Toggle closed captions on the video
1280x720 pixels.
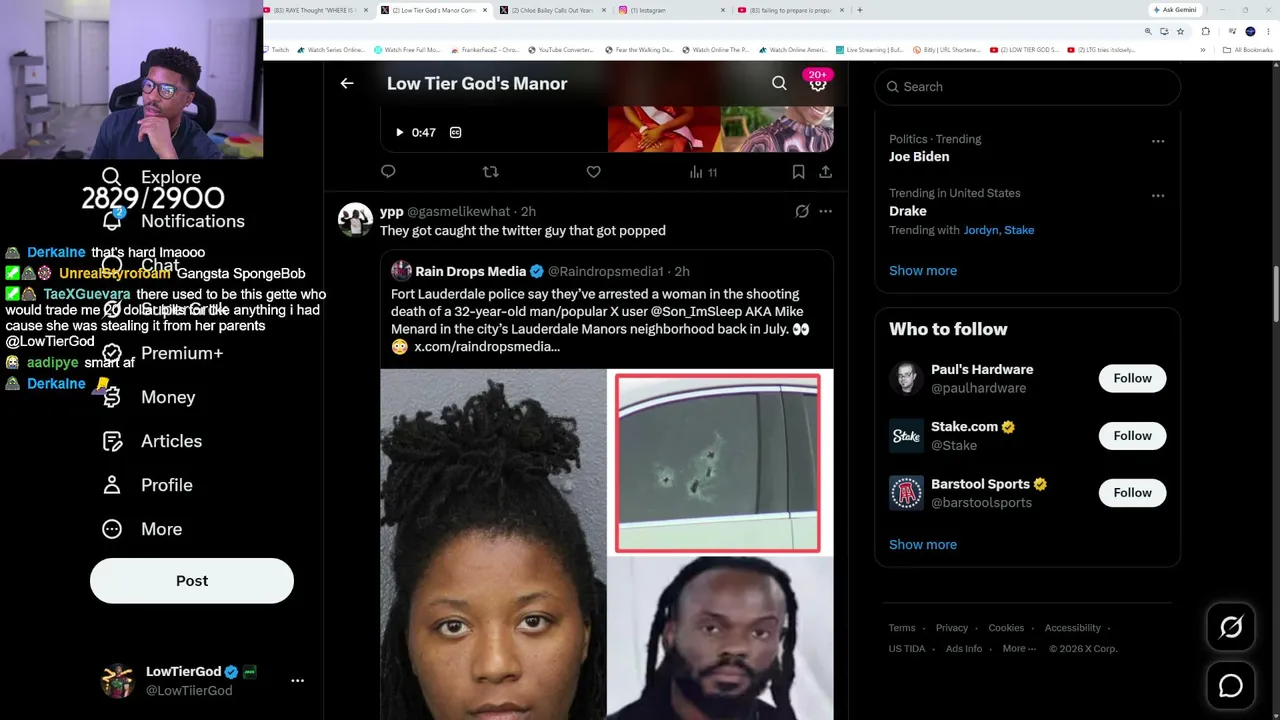click(x=455, y=132)
